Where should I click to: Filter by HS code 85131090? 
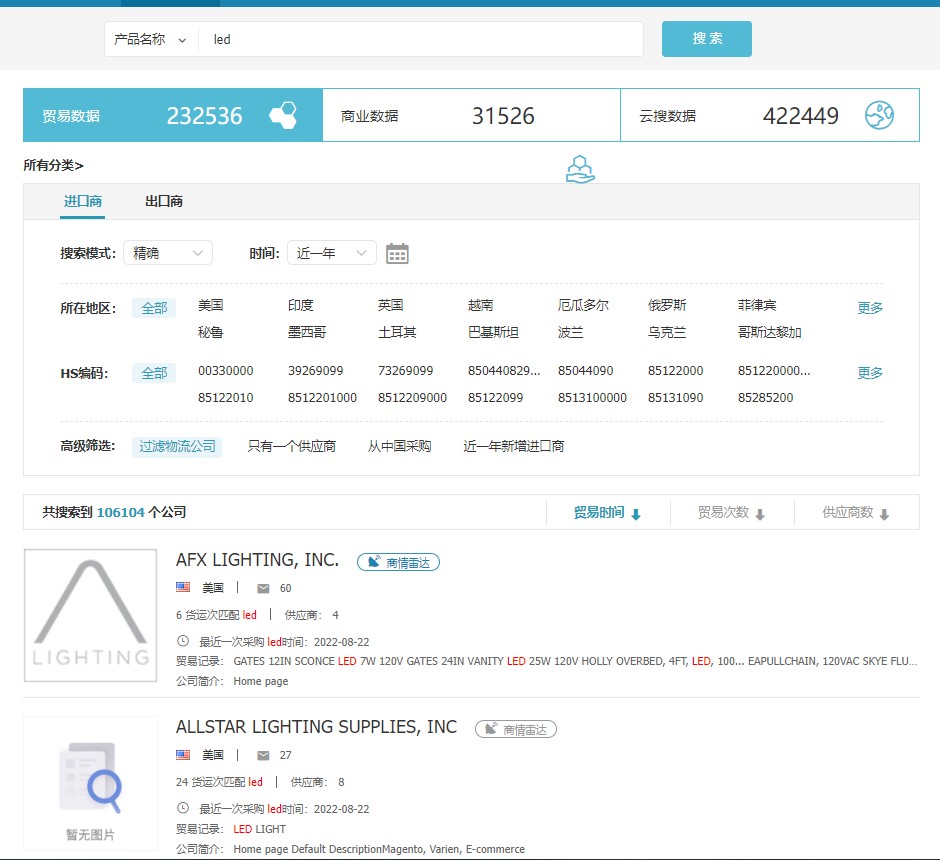pyautogui.click(x=676, y=398)
